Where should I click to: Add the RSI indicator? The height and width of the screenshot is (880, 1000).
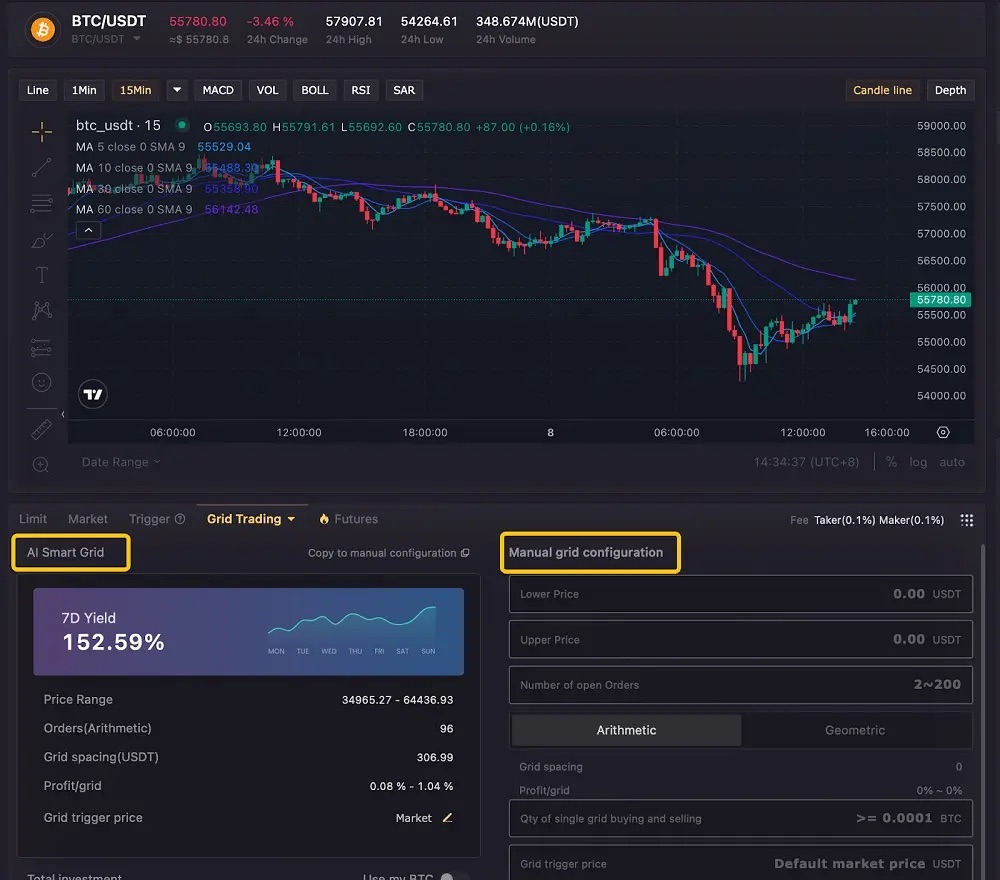pos(361,90)
